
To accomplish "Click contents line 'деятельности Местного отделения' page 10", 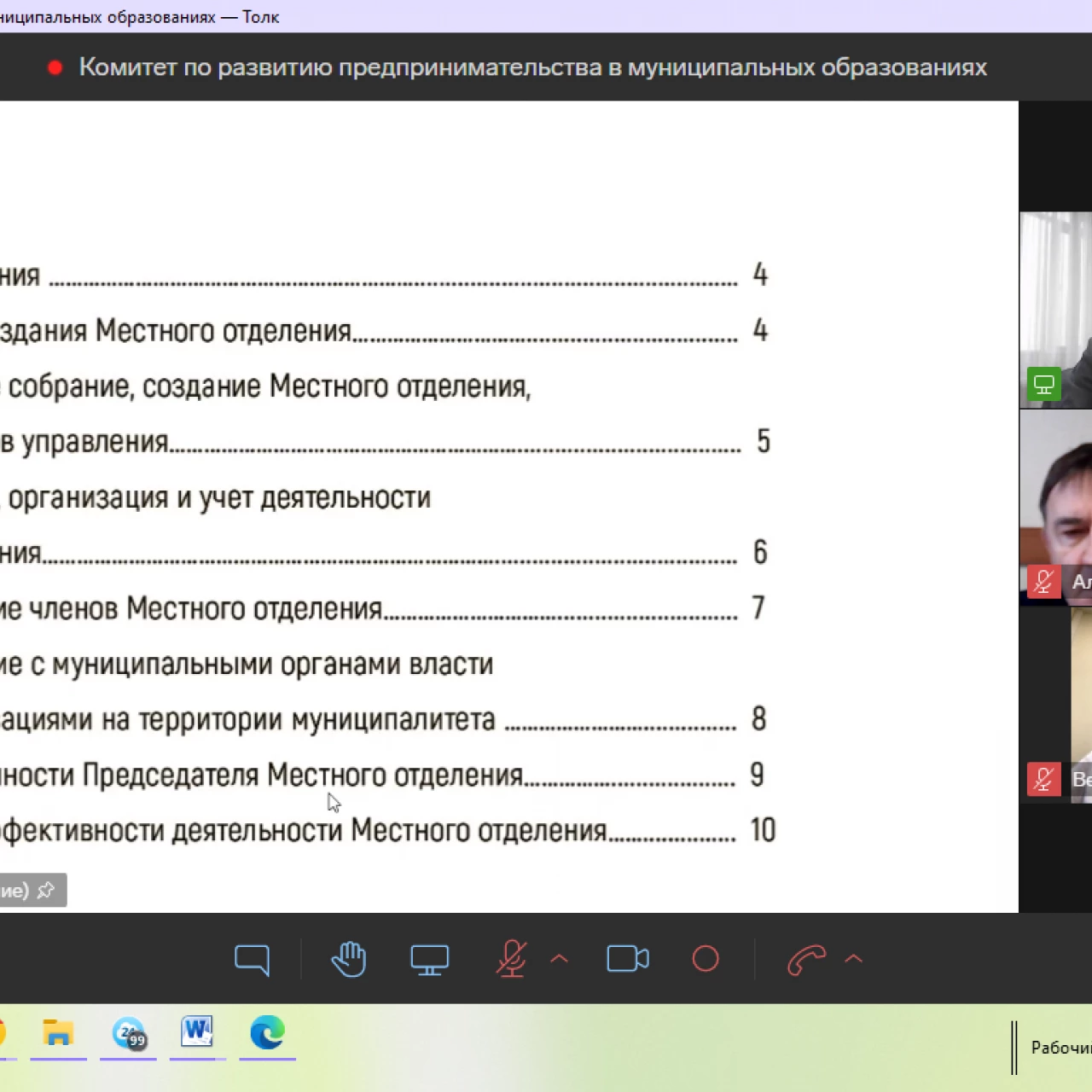I will [x=388, y=830].
